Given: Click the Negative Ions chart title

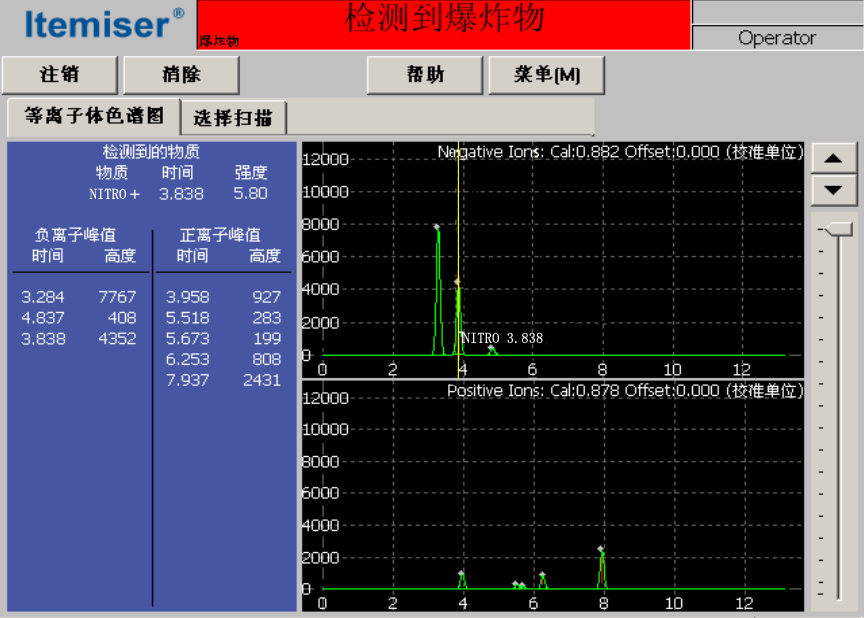Looking at the screenshot, I should (620, 151).
